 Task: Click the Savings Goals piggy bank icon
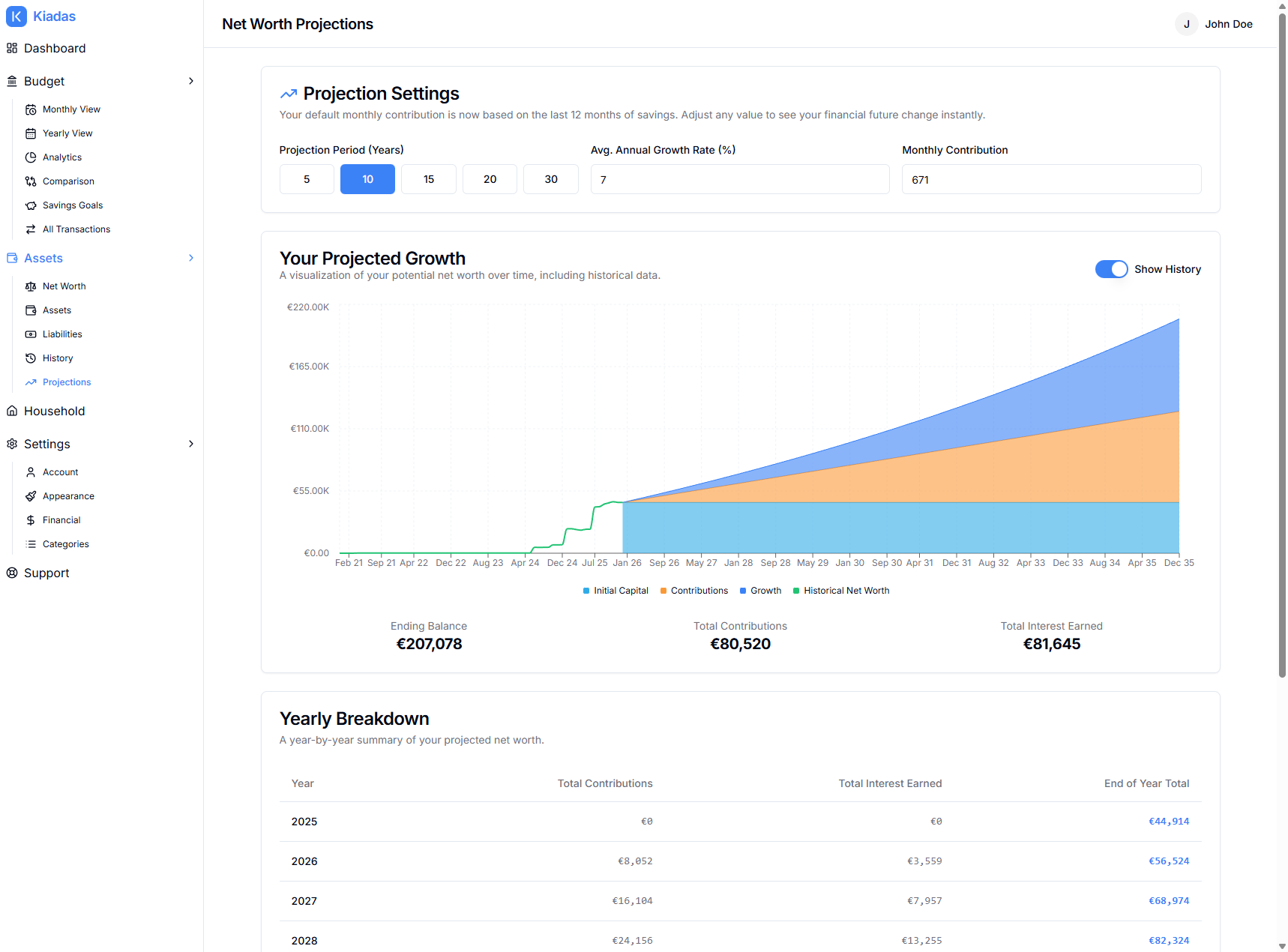coord(31,205)
